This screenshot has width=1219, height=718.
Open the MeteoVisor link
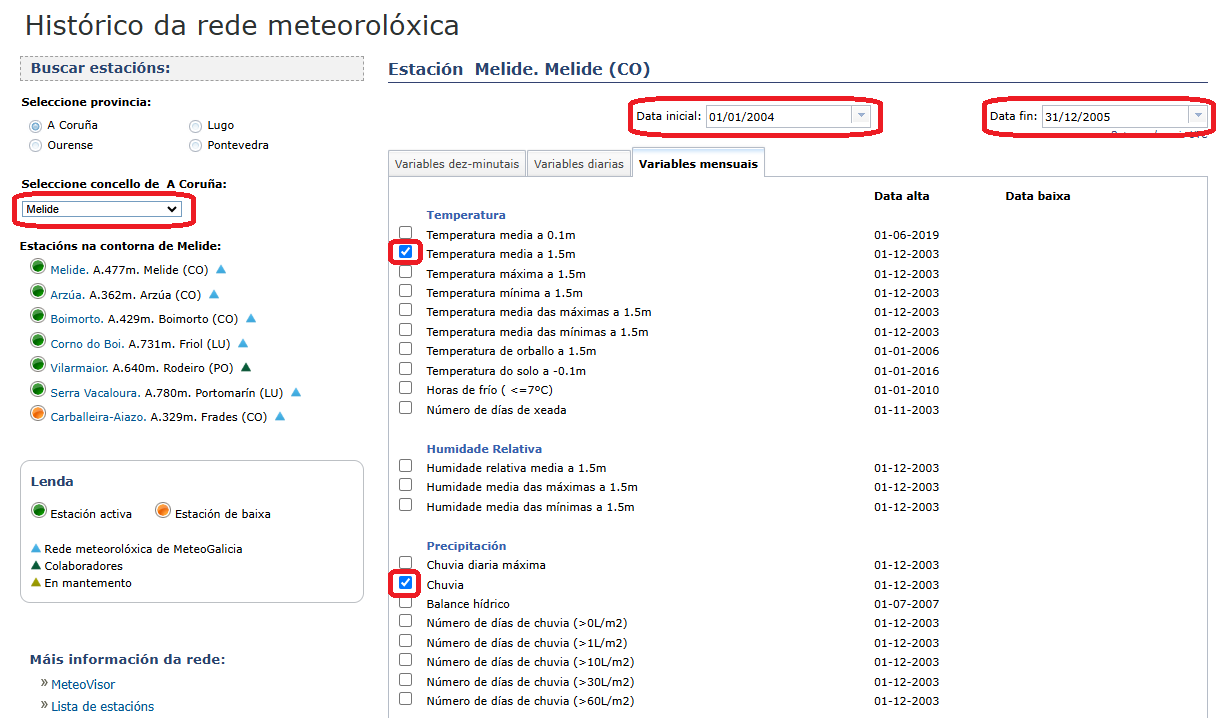[x=83, y=685]
